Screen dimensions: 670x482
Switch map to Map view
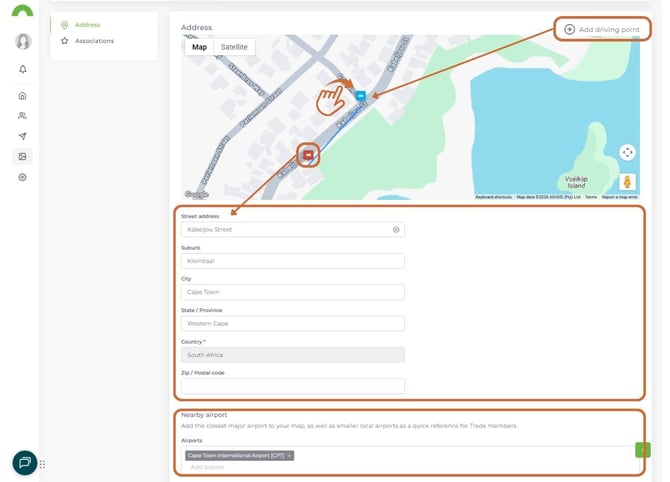click(x=199, y=47)
